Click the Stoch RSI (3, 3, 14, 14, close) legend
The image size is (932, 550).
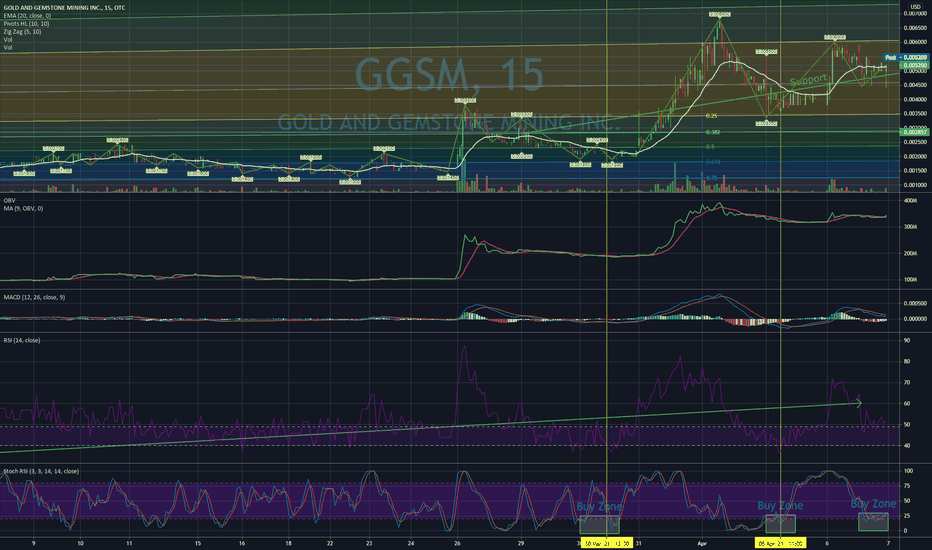(41, 472)
